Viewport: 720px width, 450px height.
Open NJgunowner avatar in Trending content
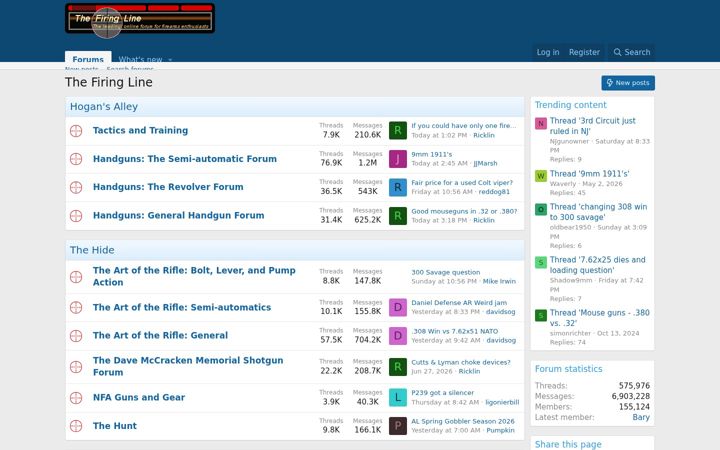[x=541, y=124]
